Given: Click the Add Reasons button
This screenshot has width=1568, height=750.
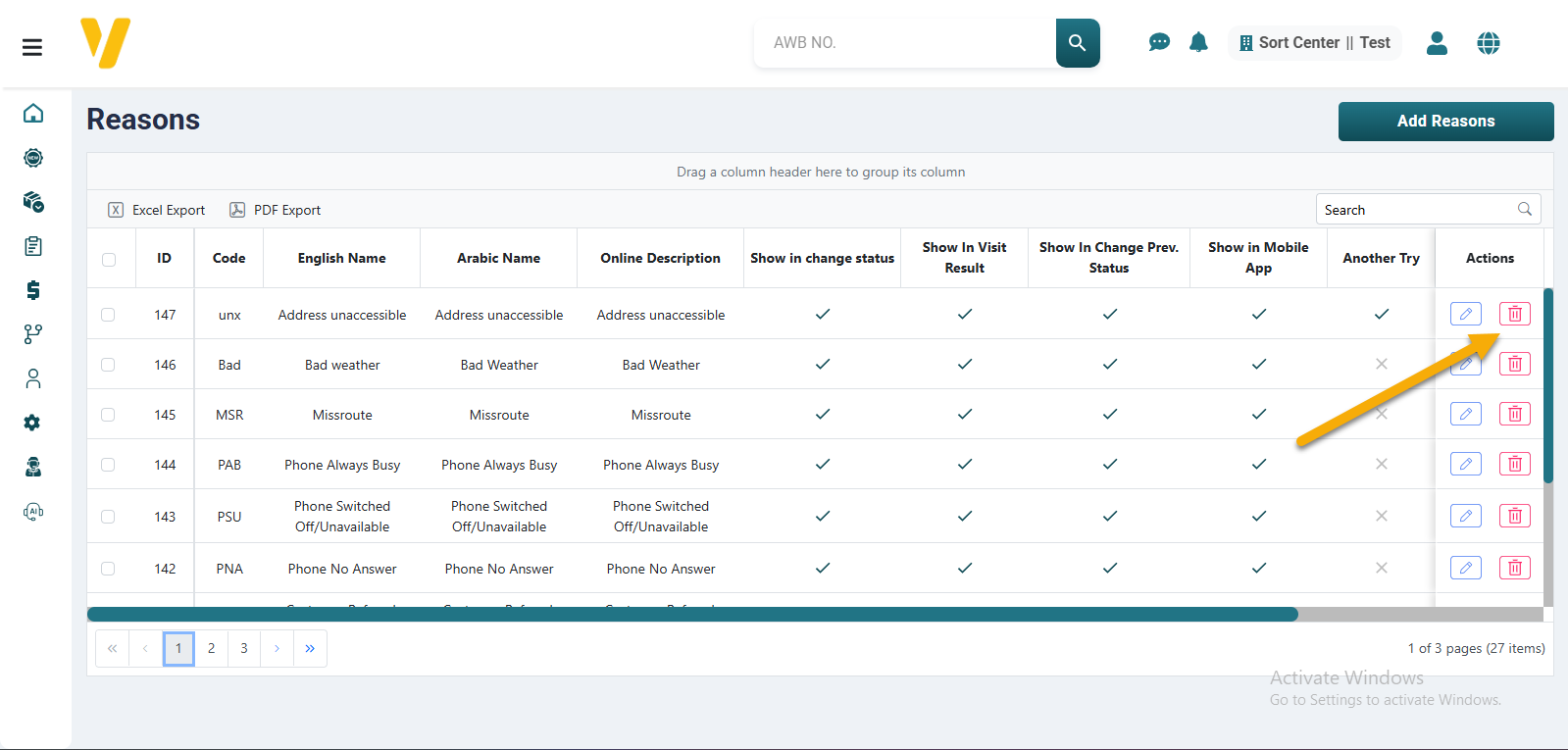Looking at the screenshot, I should pyautogui.click(x=1445, y=122).
